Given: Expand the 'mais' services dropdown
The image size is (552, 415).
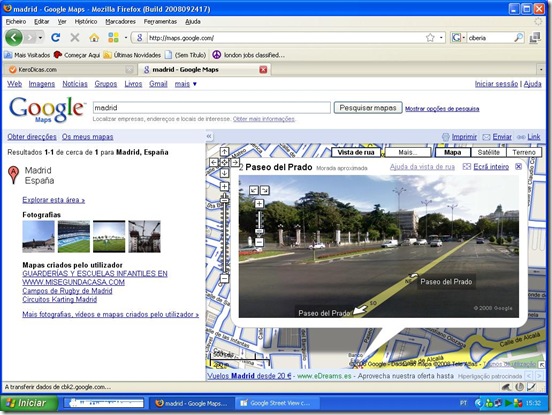Looking at the screenshot, I should pos(186,84).
